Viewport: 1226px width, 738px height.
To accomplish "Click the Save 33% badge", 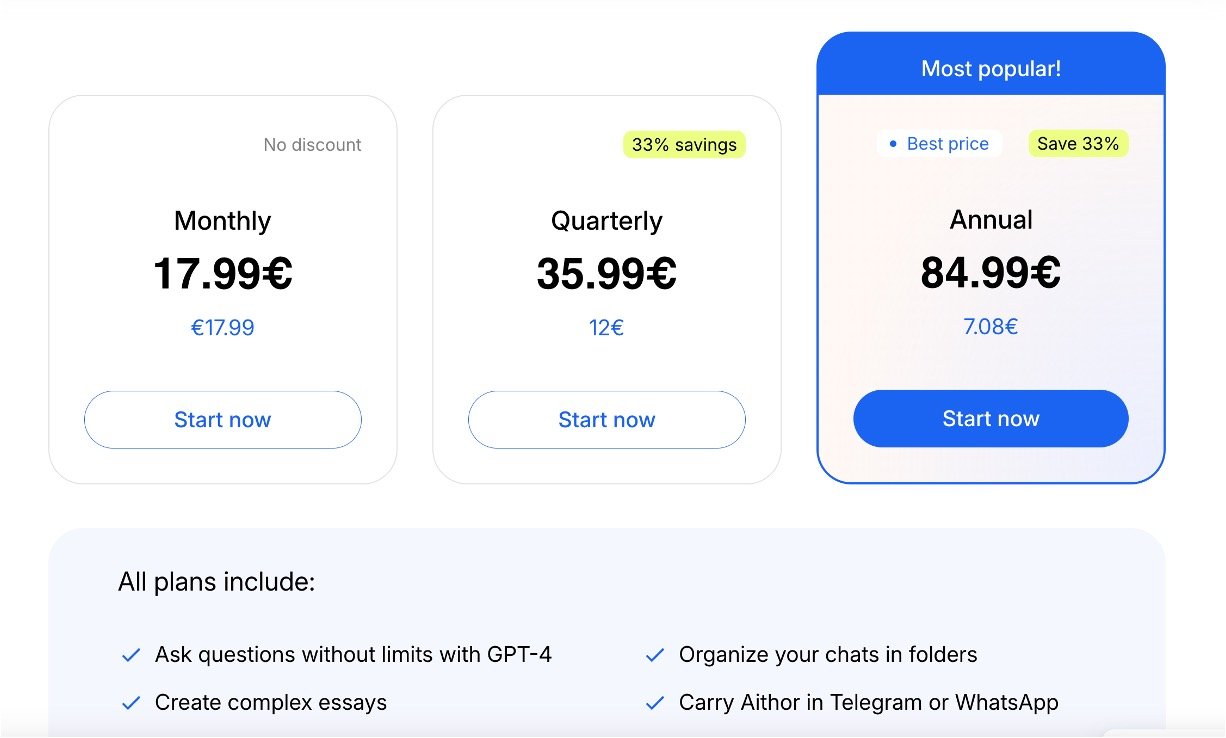I will coord(1078,144).
